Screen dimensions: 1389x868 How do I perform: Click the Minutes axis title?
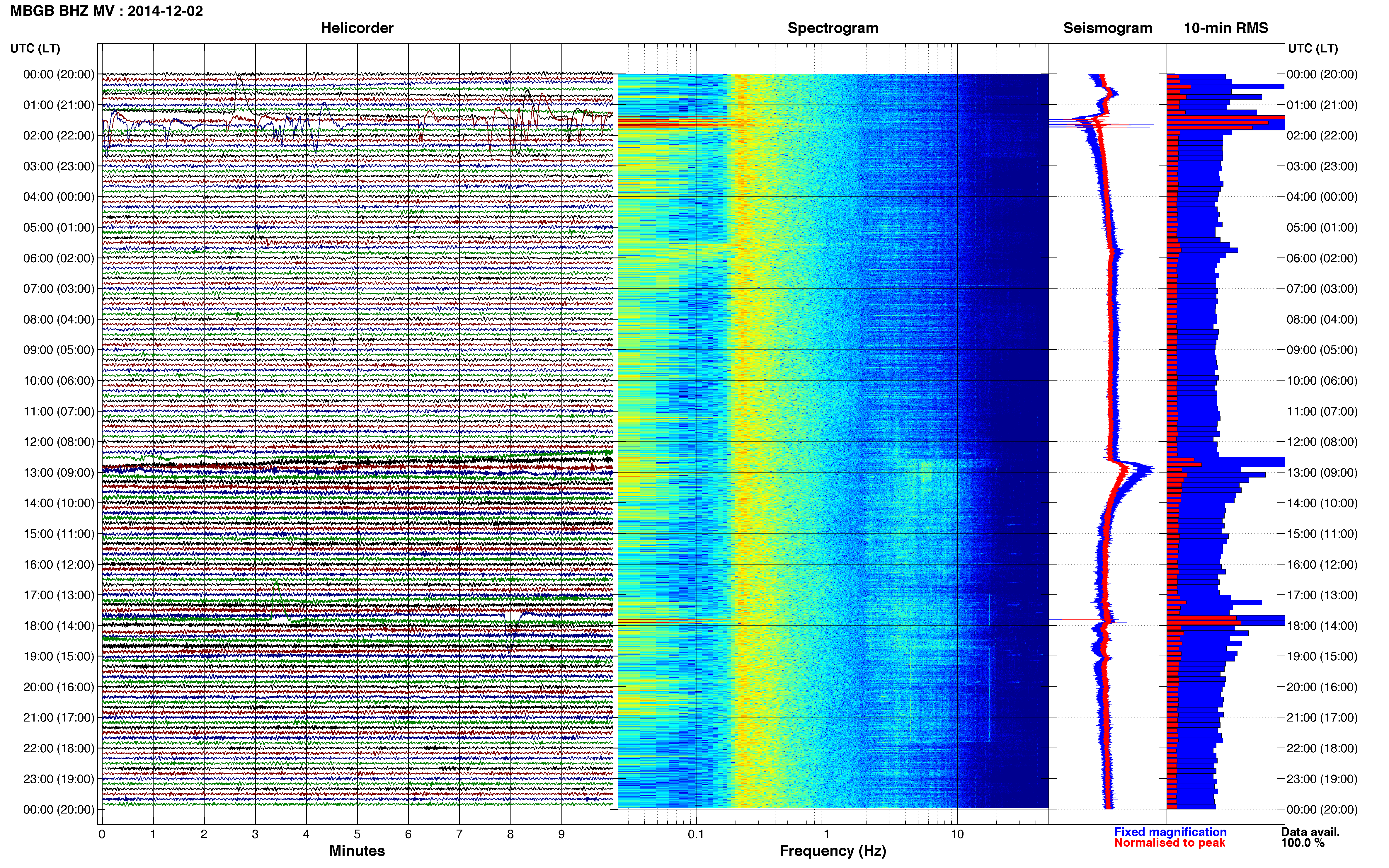tap(357, 851)
